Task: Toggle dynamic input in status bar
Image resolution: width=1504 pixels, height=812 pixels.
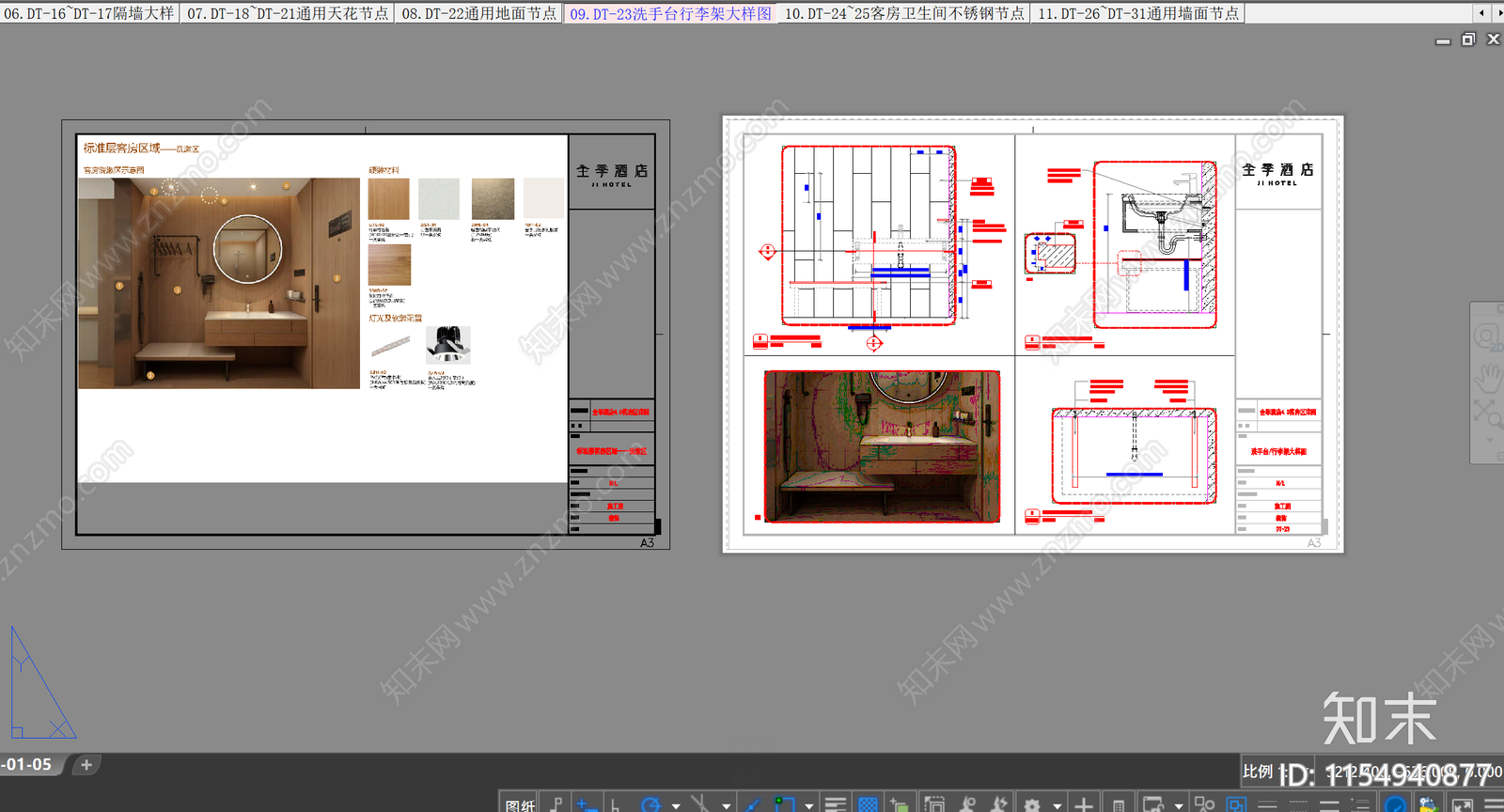Action: click(x=586, y=804)
